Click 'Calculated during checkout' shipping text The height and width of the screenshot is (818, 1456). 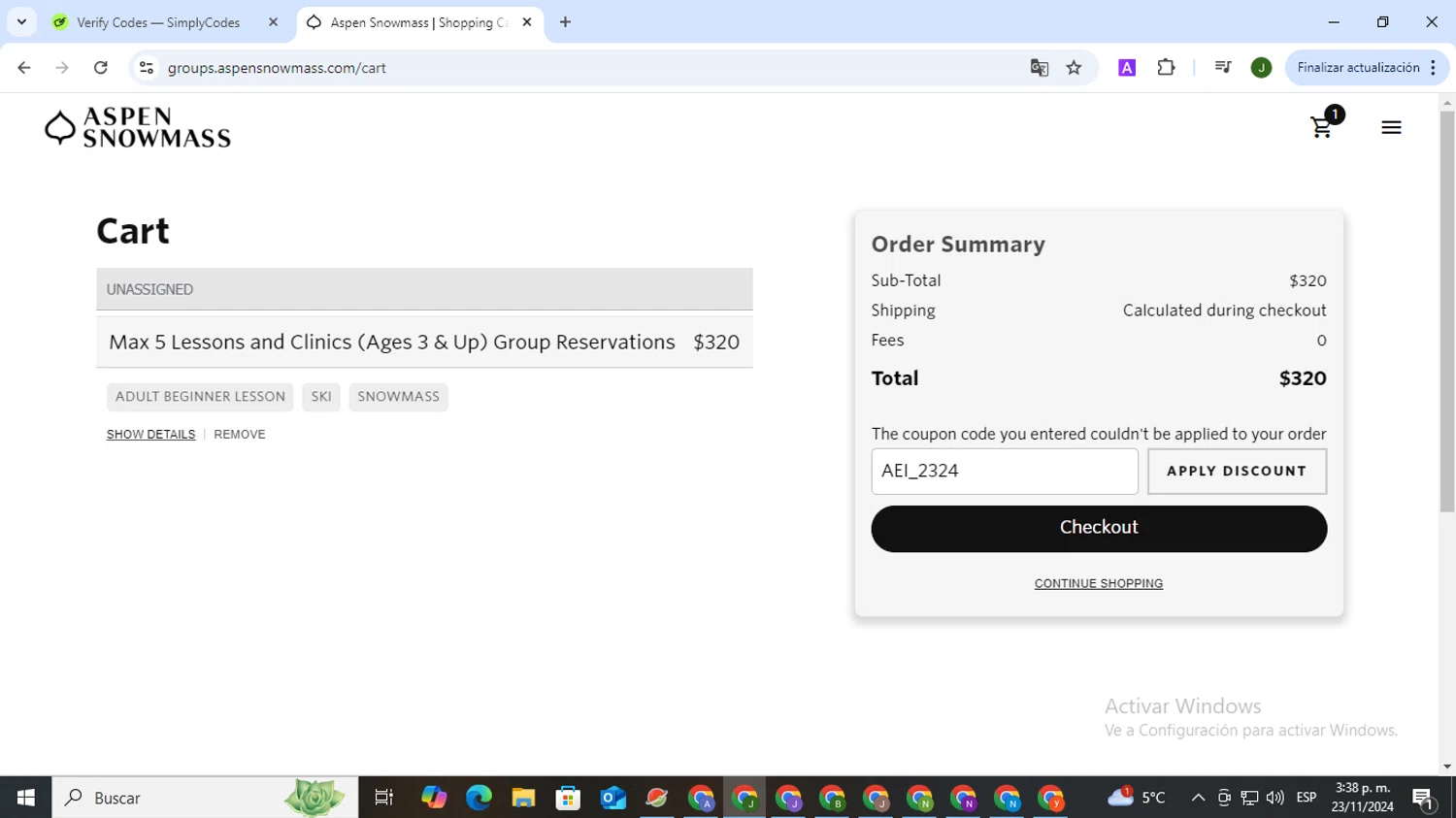pyautogui.click(x=1225, y=311)
